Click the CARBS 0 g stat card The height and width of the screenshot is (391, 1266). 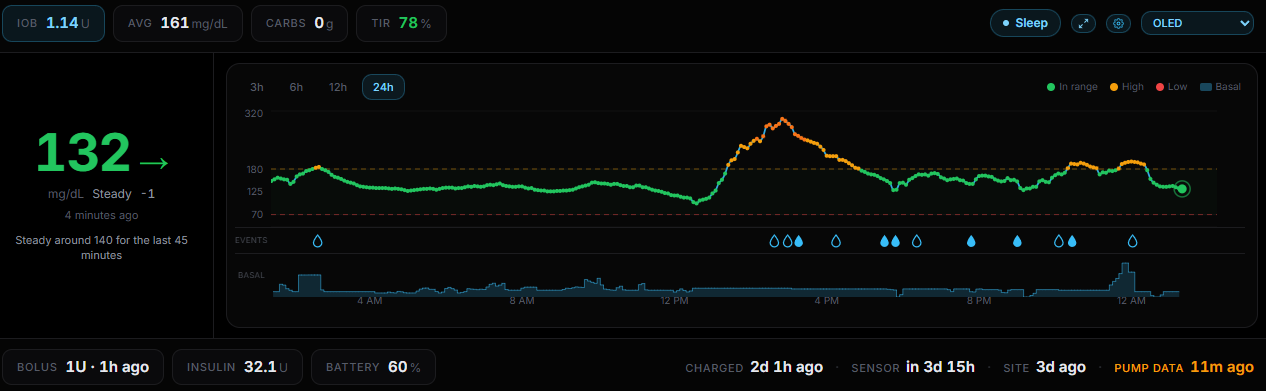(x=299, y=23)
